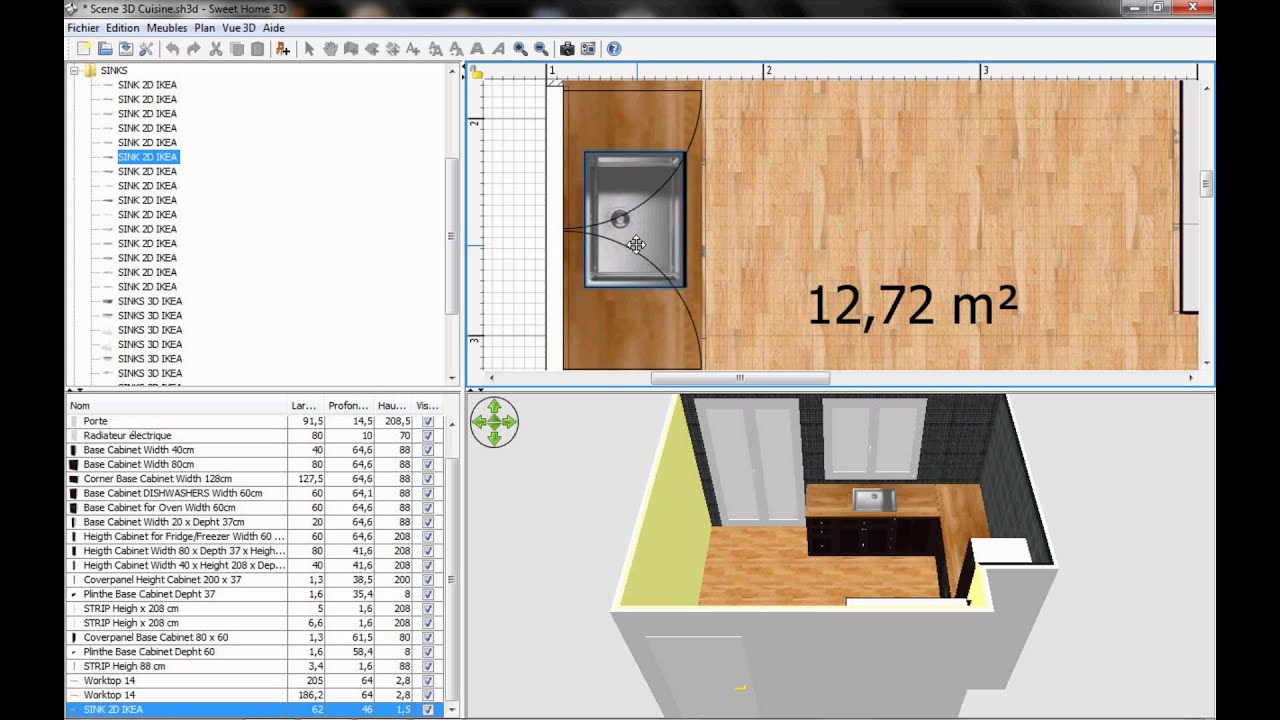Choose the Select arrow tool

click(309, 49)
